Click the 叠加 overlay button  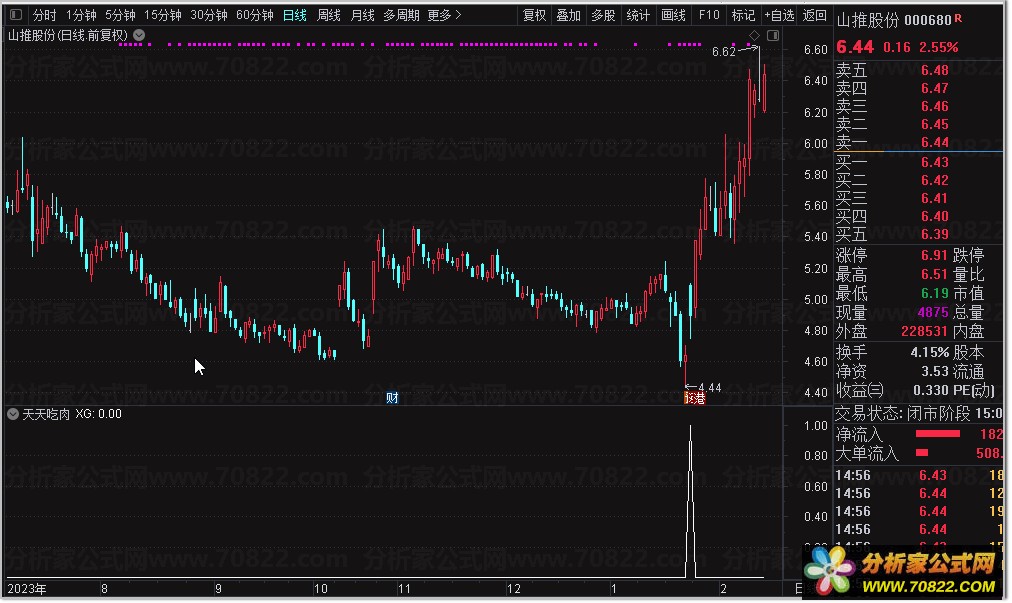[x=569, y=15]
